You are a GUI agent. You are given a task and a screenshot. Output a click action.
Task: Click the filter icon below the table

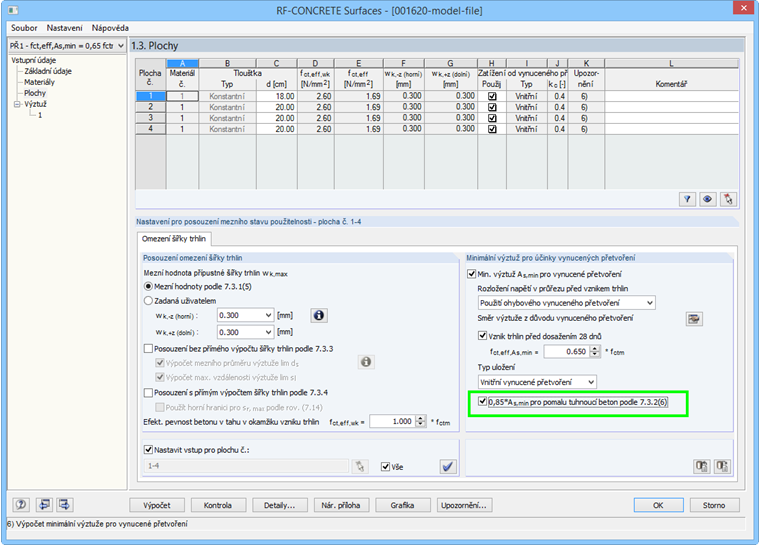(687, 199)
